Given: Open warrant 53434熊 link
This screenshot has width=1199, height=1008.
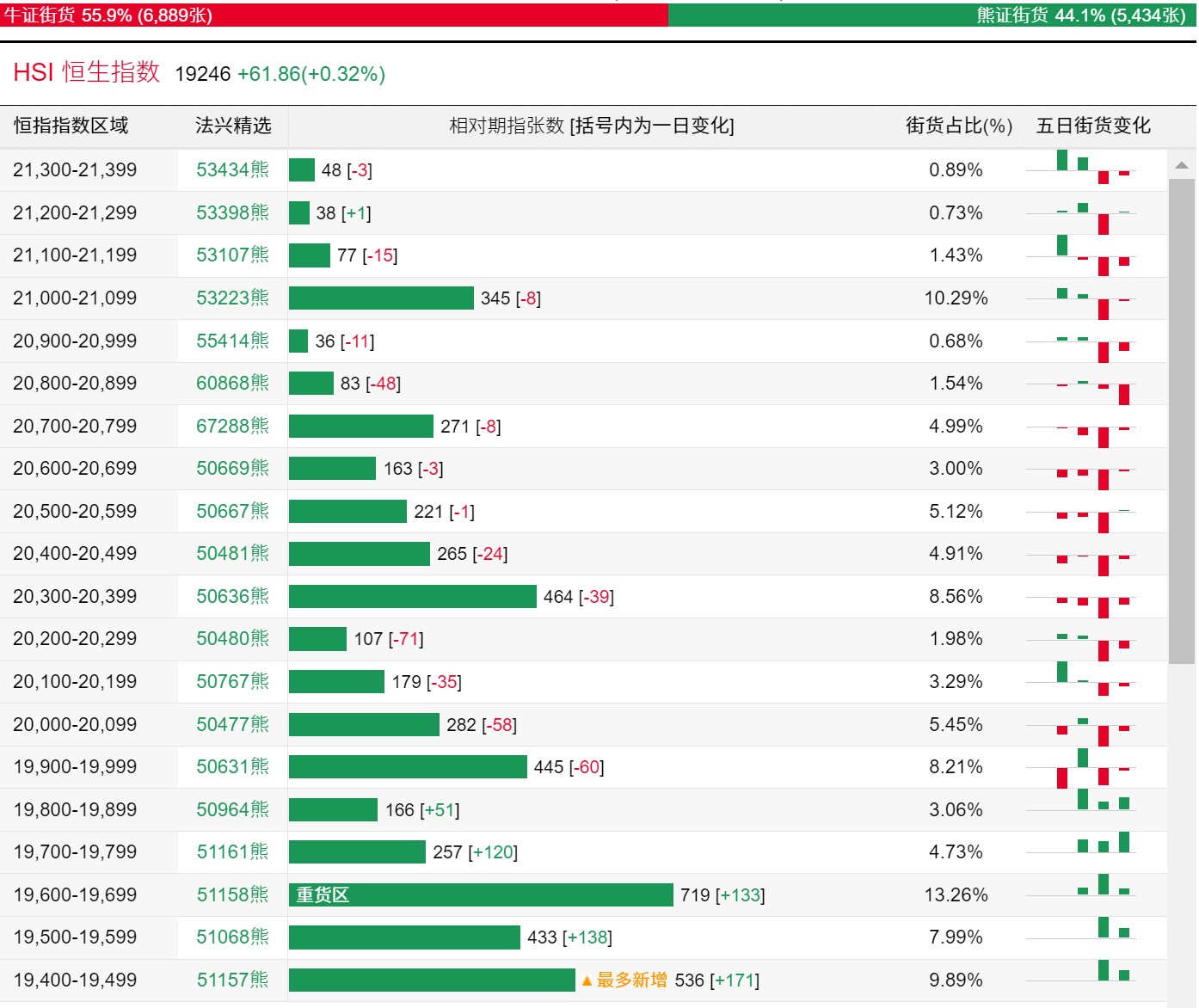Looking at the screenshot, I should [232, 169].
